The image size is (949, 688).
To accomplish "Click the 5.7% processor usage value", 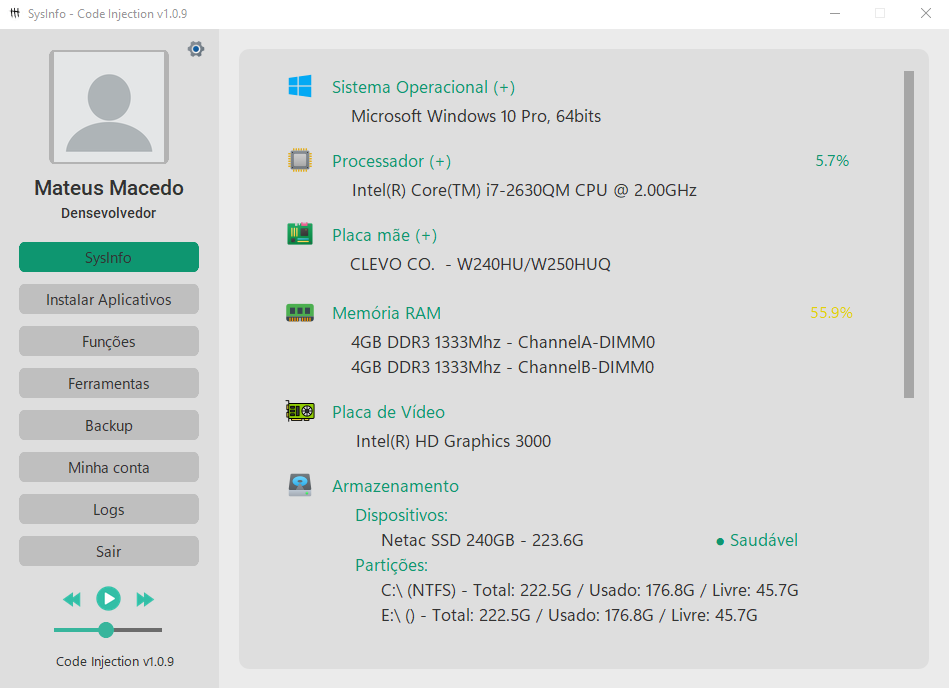I will tap(832, 160).
